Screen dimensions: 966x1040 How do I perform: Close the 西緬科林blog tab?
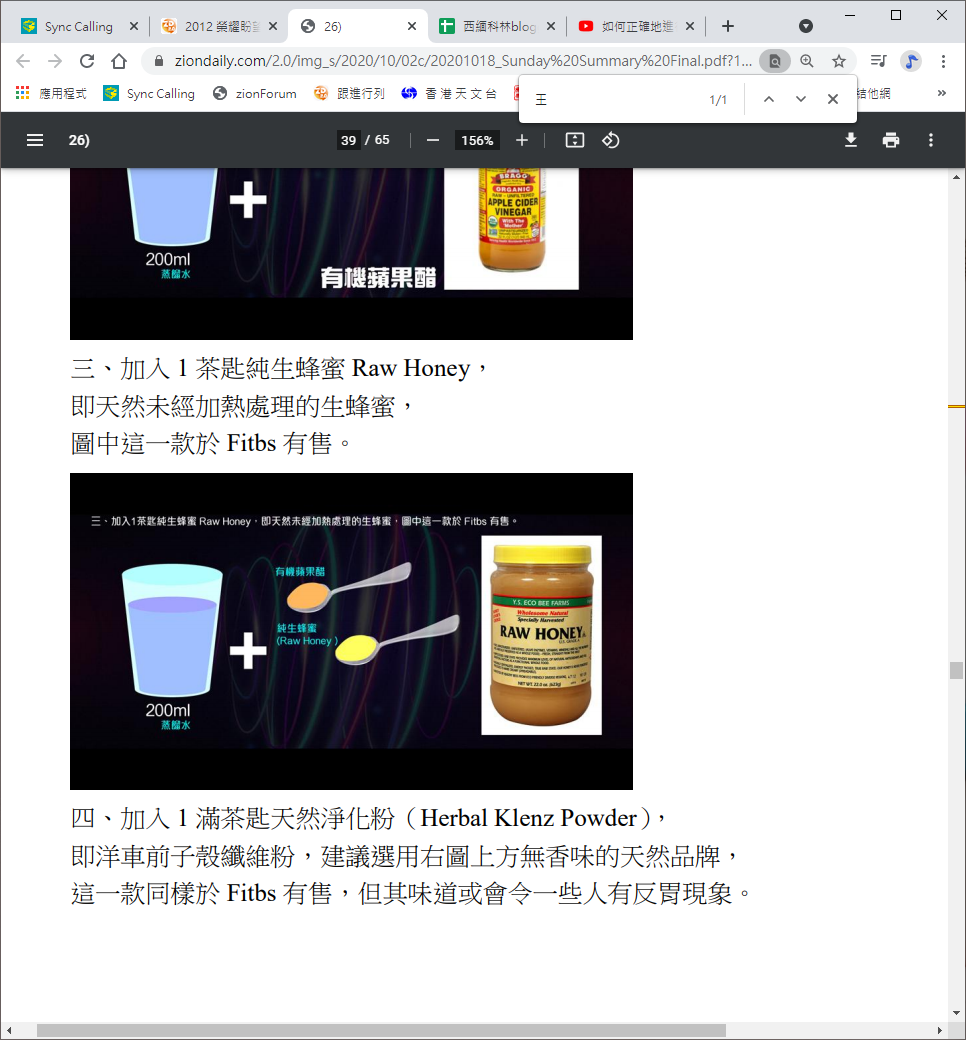pyautogui.click(x=551, y=26)
